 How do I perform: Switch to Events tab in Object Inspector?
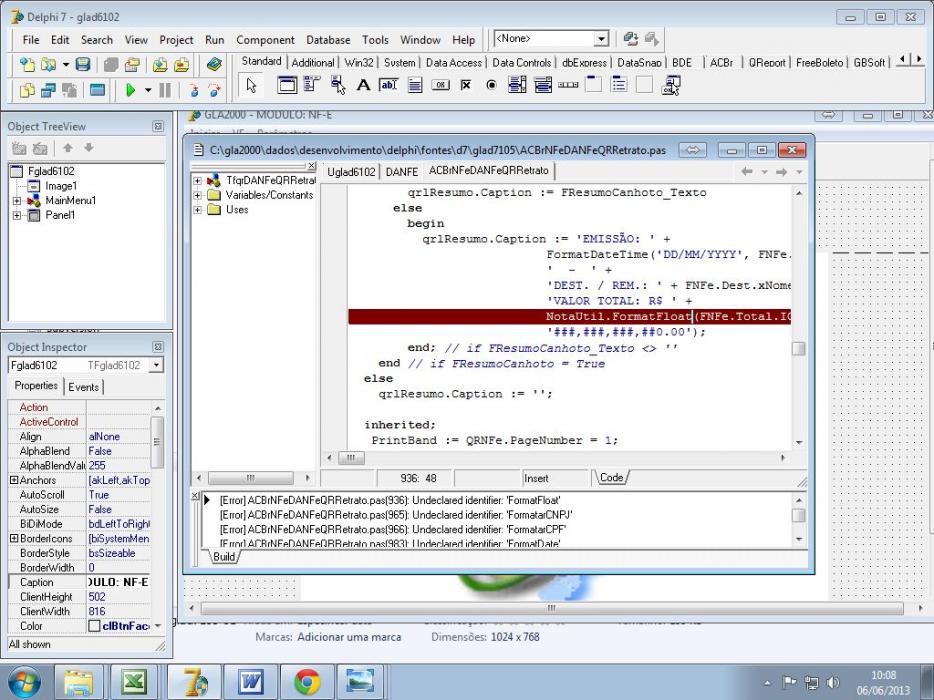pos(83,387)
